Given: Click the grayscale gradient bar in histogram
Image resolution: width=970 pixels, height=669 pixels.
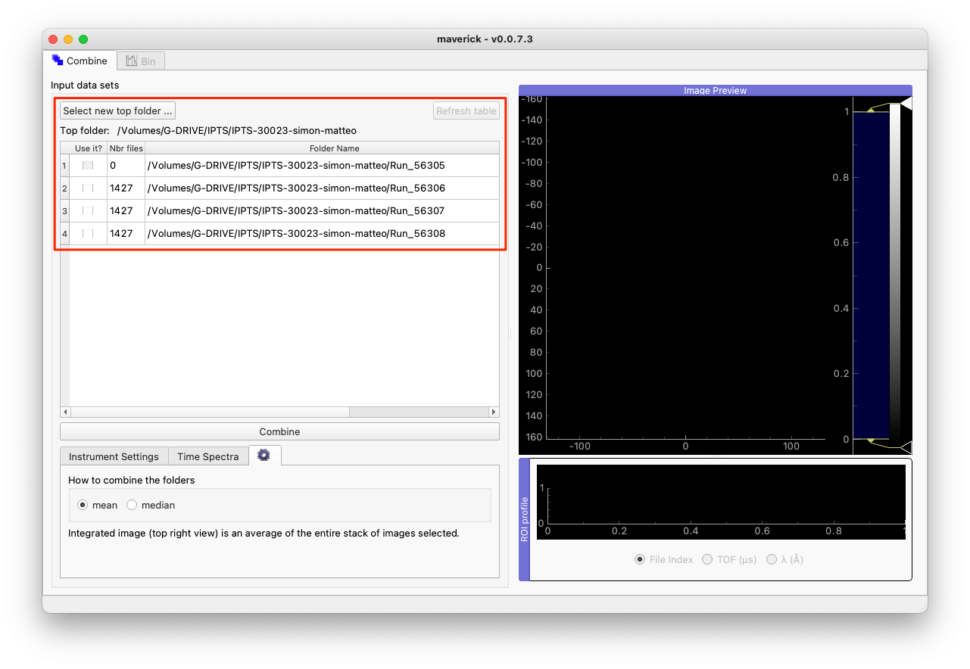Looking at the screenshot, I should coord(895,270).
